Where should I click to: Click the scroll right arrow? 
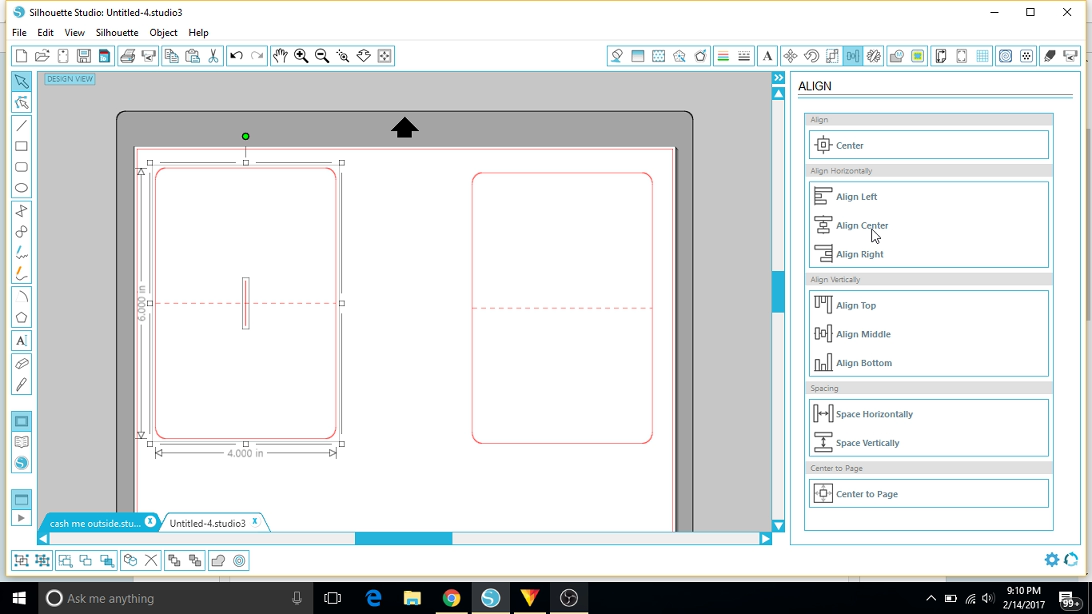pyautogui.click(x=765, y=538)
